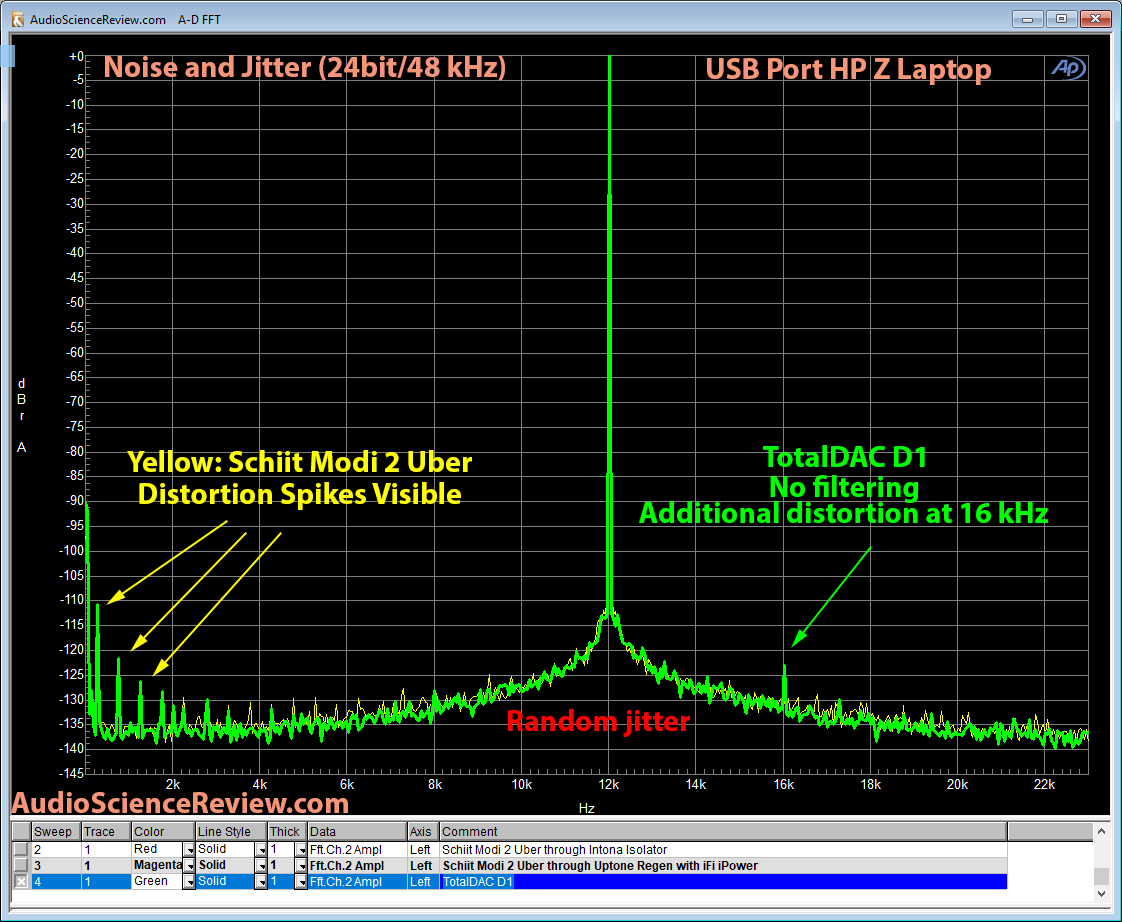The image size is (1122, 922).
Task: Click the -145 y-axis tick label
Action: [x=71, y=773]
